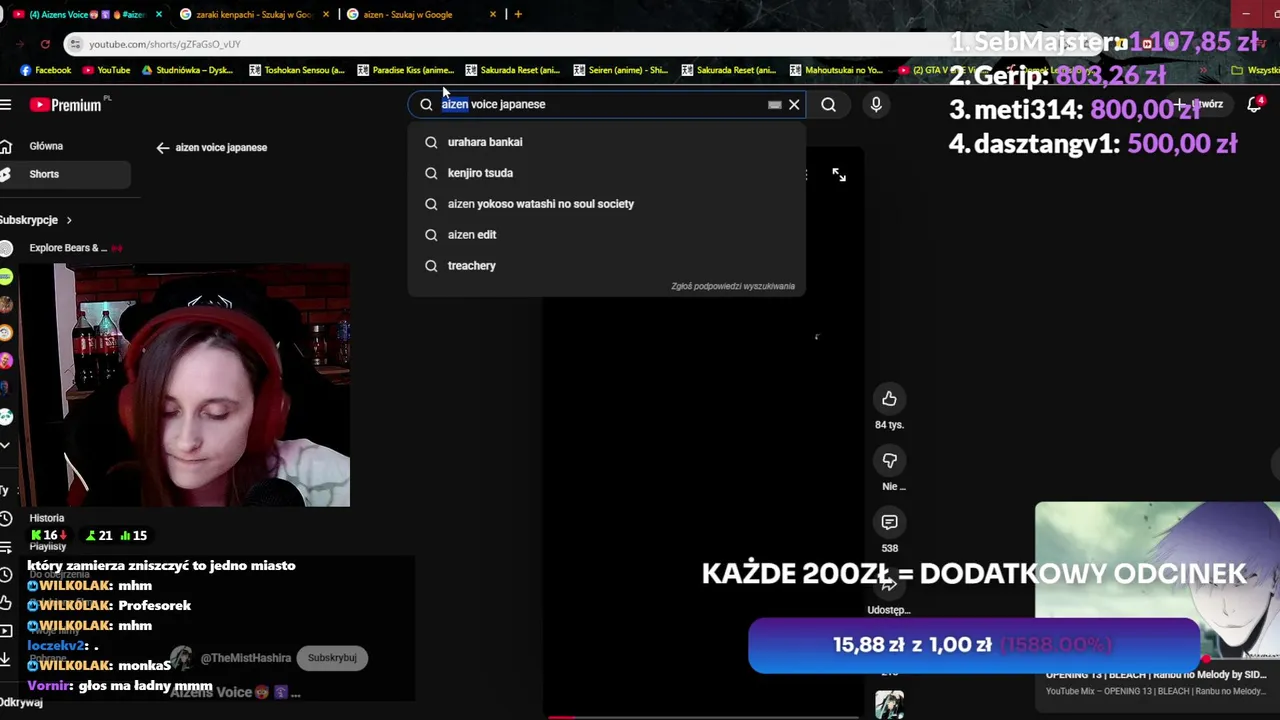Close the 'Aizens Voice' tab
Screen dimensions: 1280x720
(158, 14)
